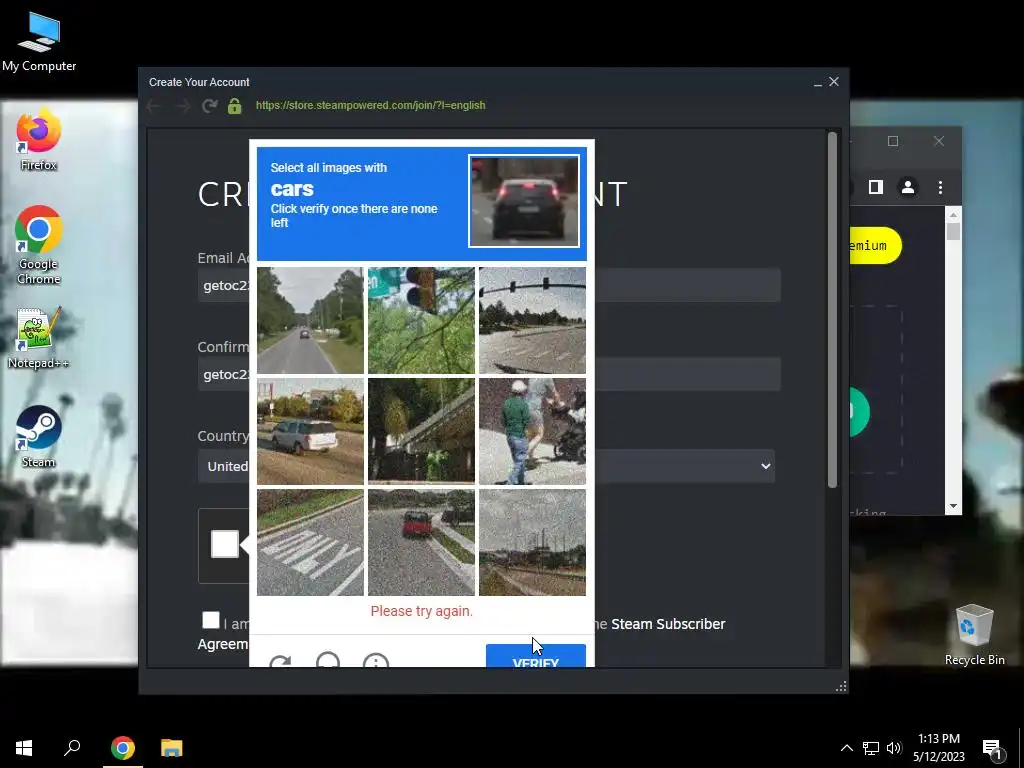
Task: Tick the reCAPTCHA not-a-robot checkbox
Action: point(225,544)
